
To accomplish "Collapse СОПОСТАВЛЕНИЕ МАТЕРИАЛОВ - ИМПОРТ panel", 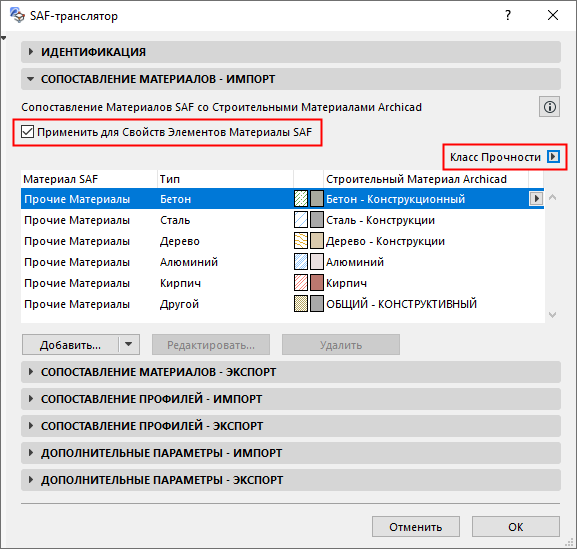I will pos(291,79).
